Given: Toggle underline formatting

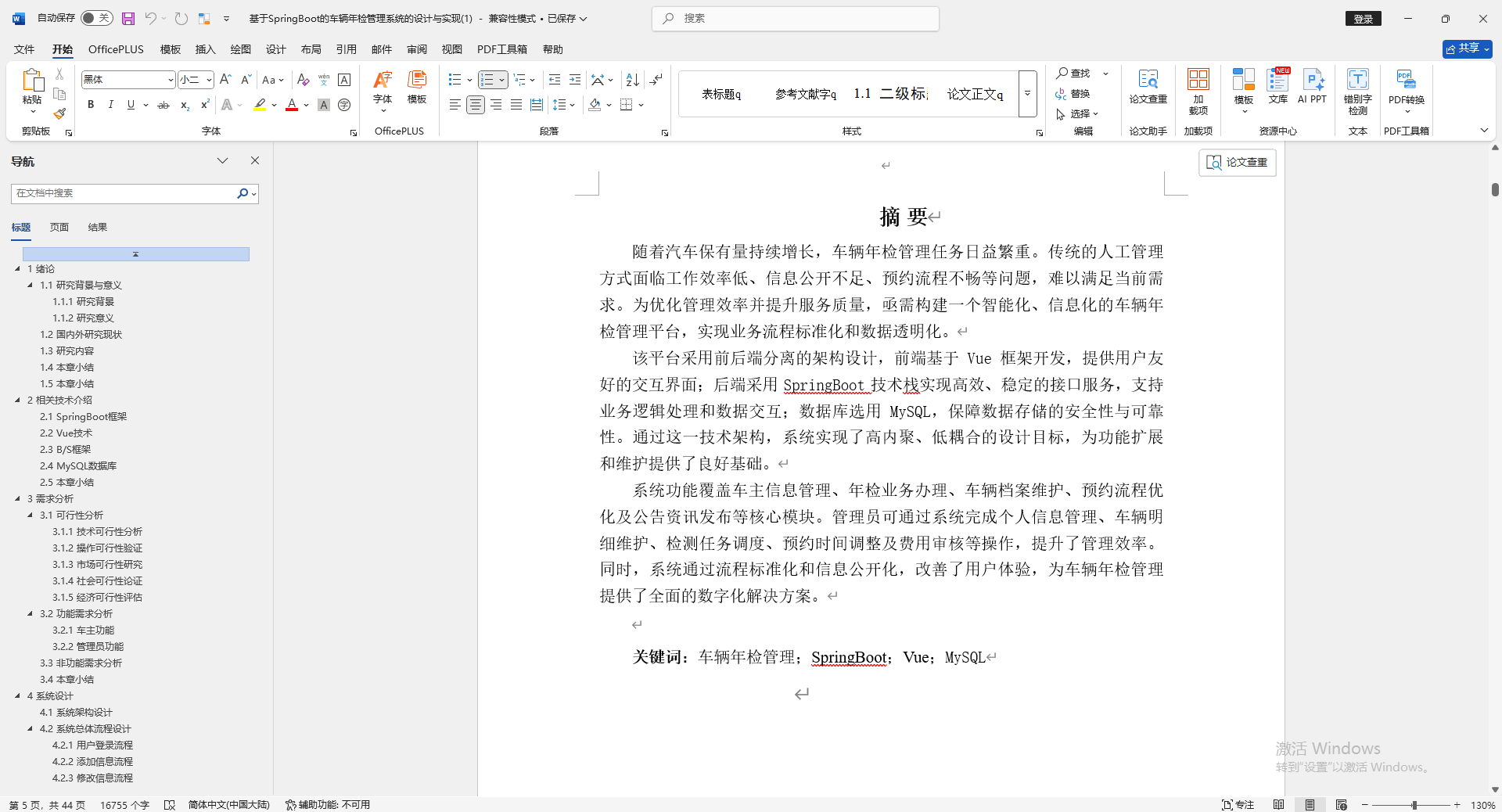Looking at the screenshot, I should pos(131,104).
